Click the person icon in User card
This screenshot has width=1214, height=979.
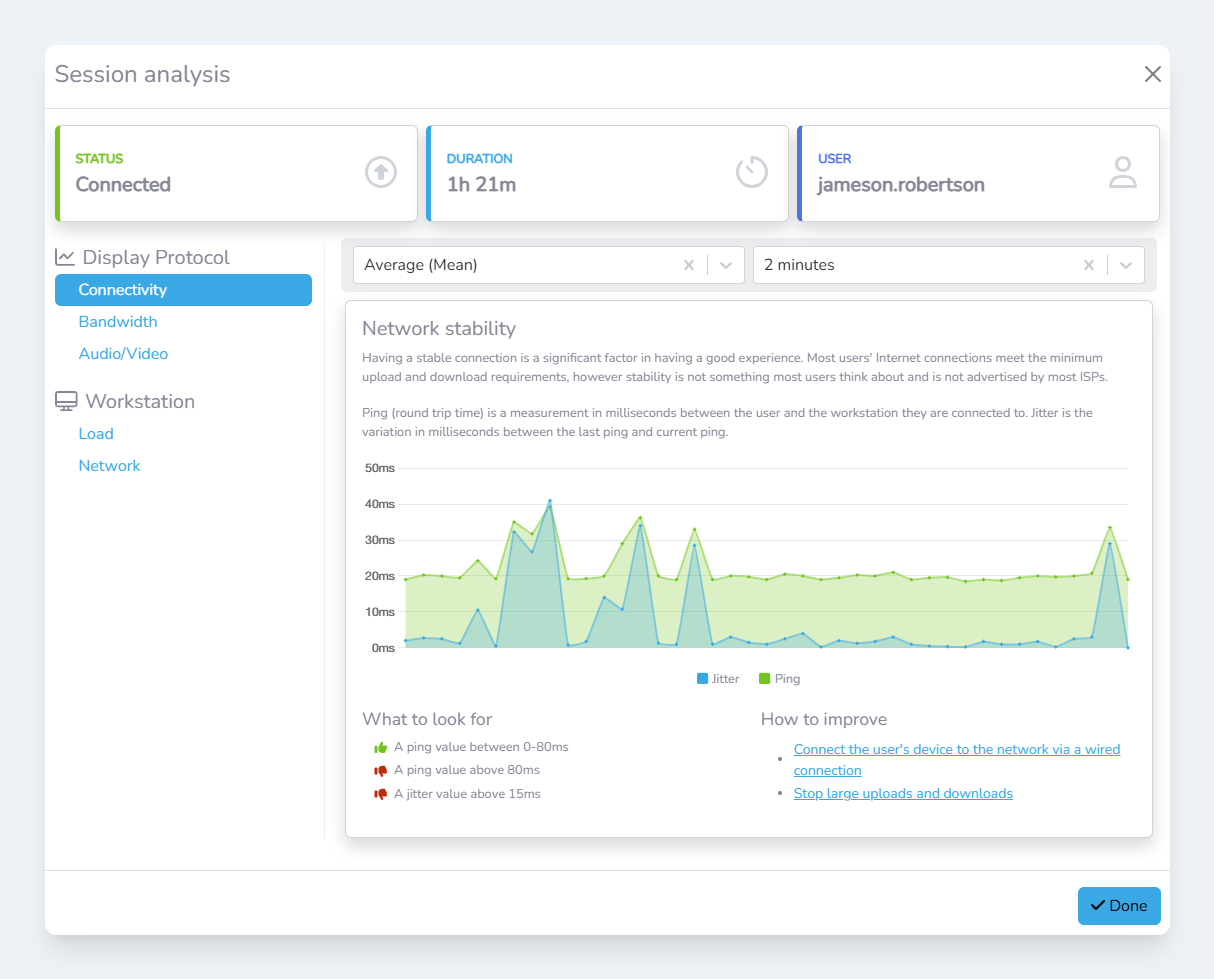pos(1123,172)
